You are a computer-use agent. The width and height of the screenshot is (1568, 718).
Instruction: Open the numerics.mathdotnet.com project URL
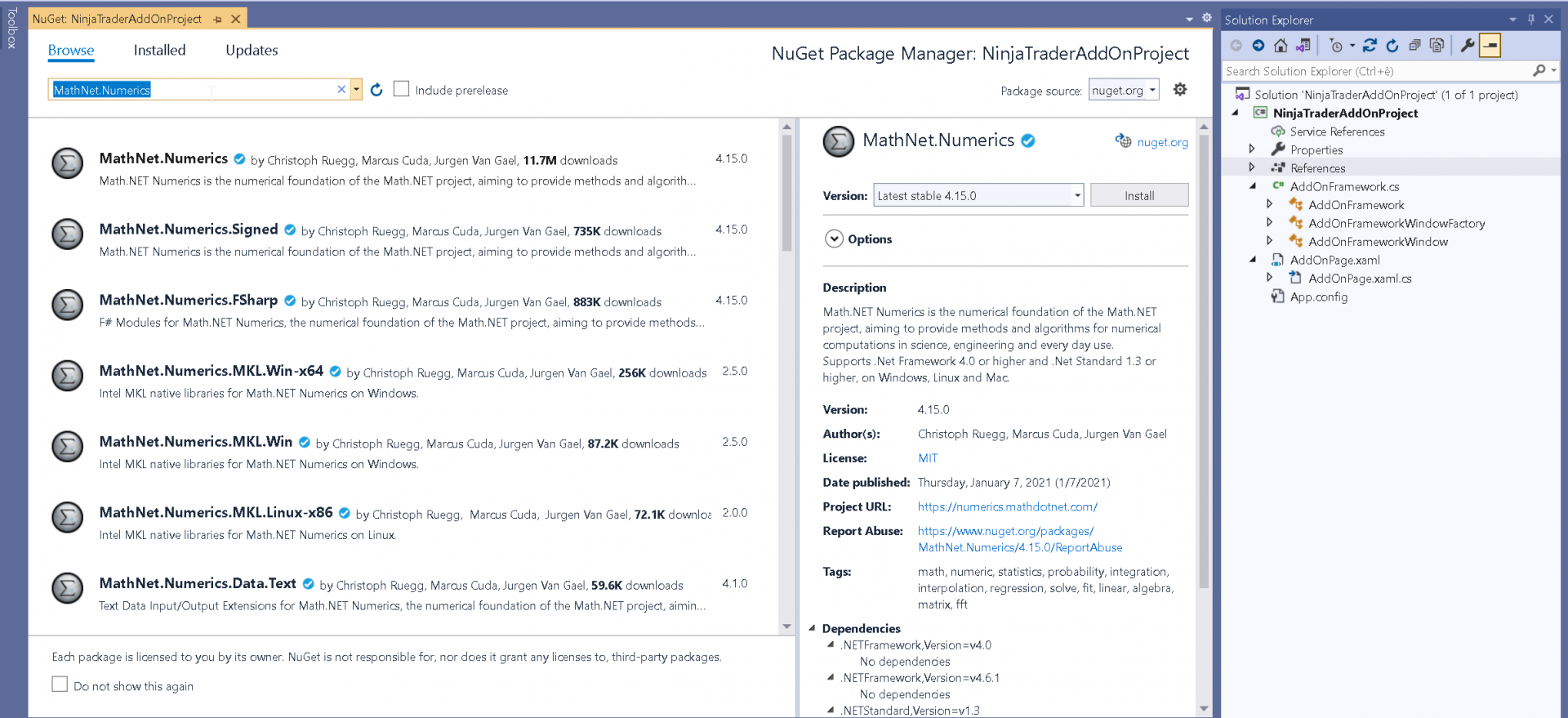click(x=1008, y=506)
